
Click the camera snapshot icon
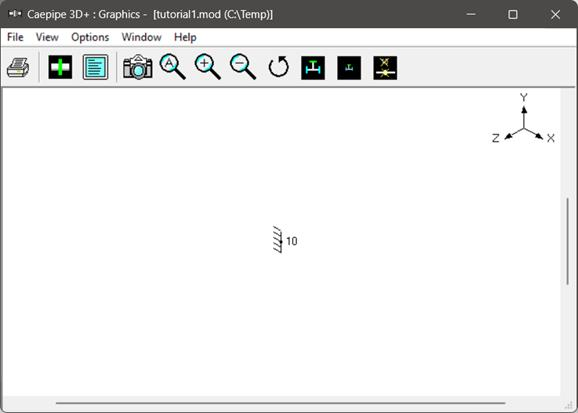[x=137, y=67]
